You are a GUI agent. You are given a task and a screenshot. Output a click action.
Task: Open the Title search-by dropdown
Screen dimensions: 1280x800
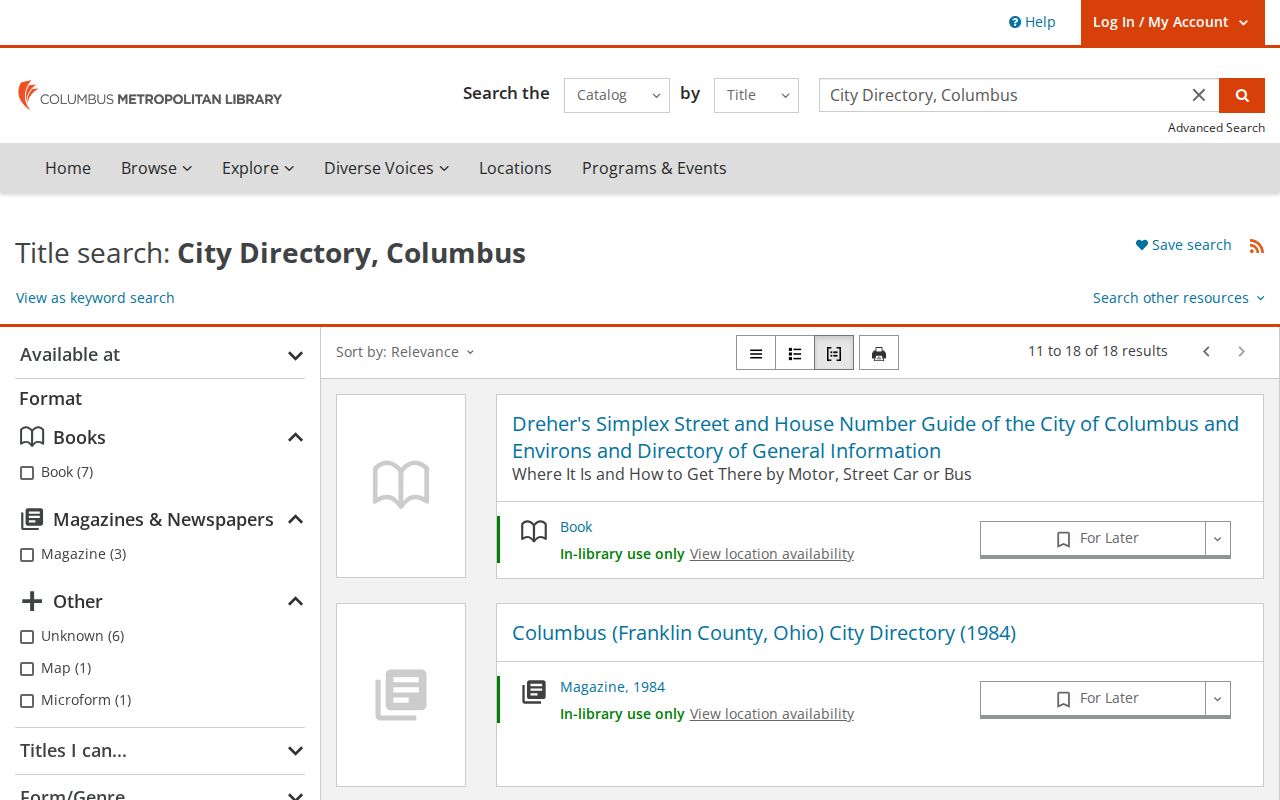pos(756,95)
